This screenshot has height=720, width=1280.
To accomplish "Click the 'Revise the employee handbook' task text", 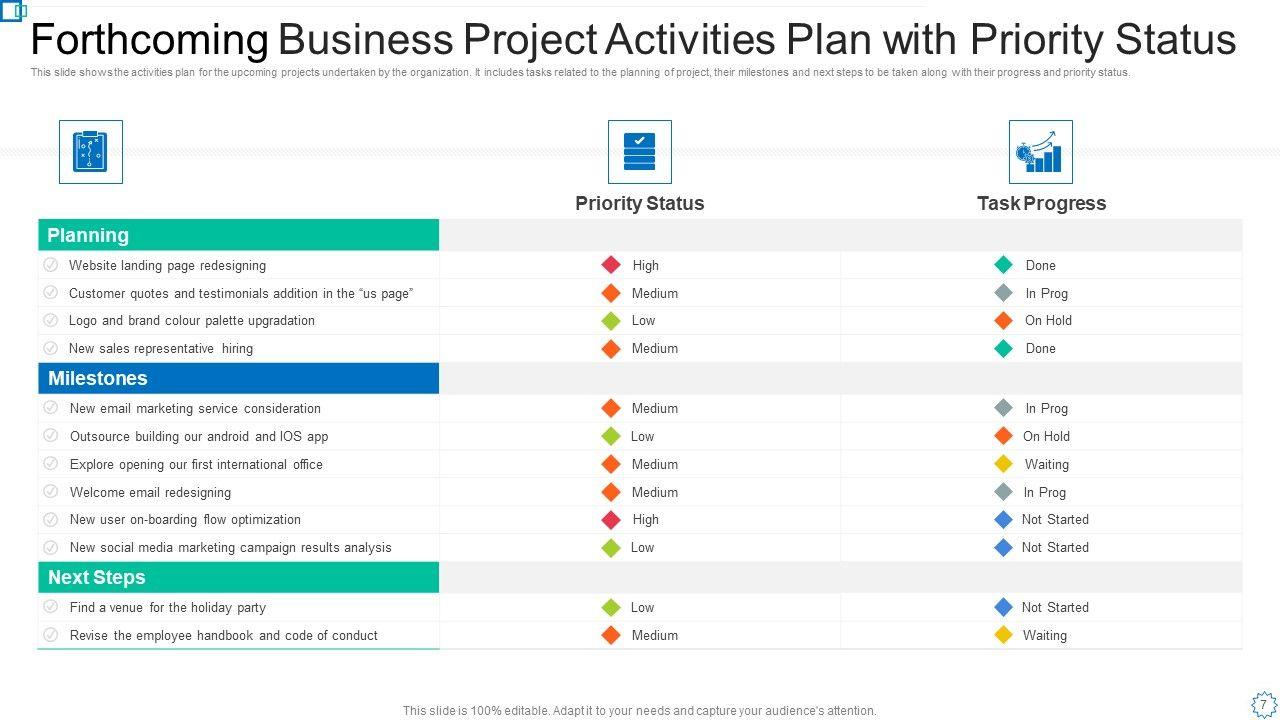I will point(224,635).
